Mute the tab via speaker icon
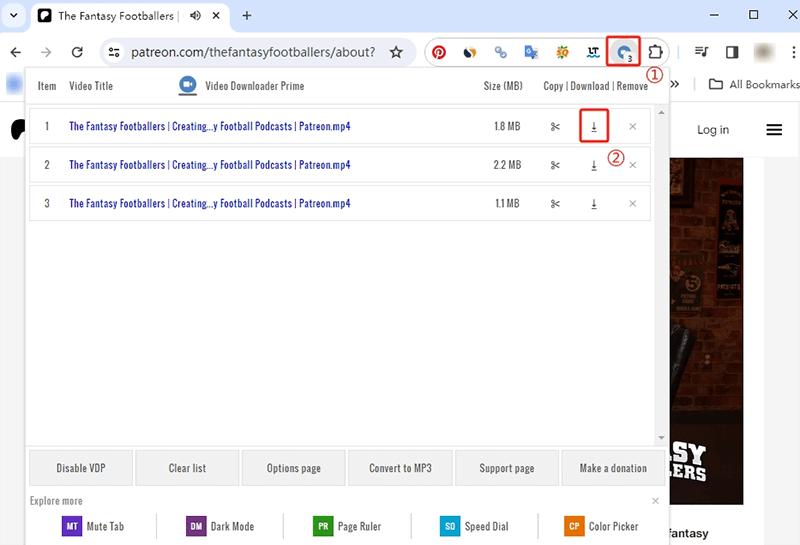Viewport: 800px width, 545px height. [193, 16]
